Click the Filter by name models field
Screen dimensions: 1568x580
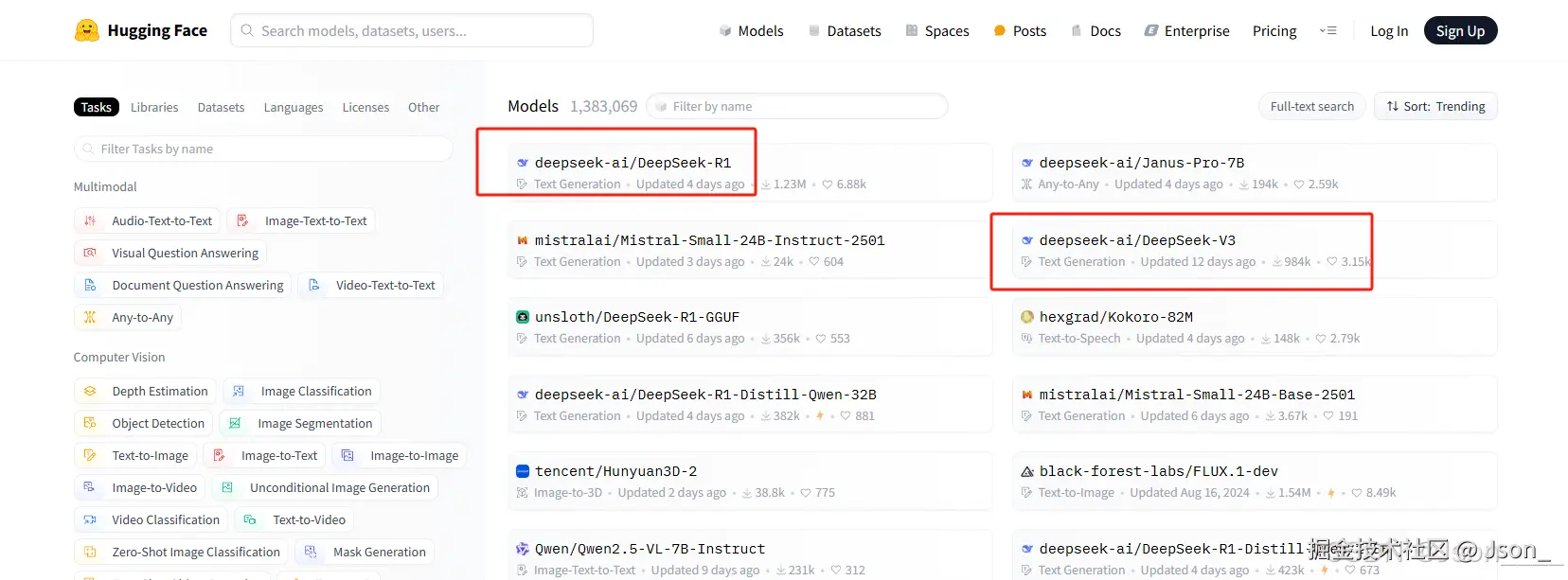(797, 106)
